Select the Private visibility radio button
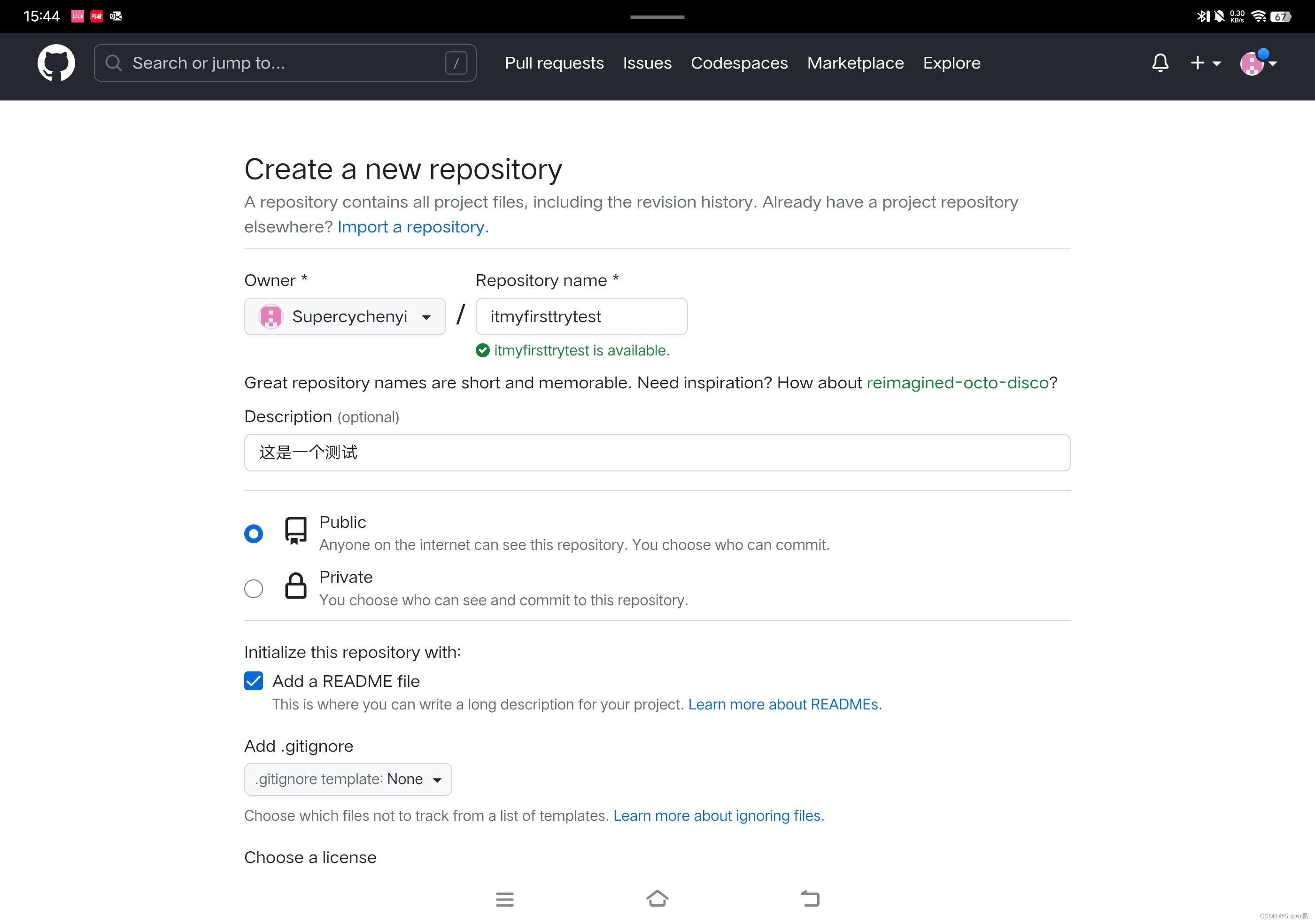The width and height of the screenshot is (1315, 924). point(253,588)
